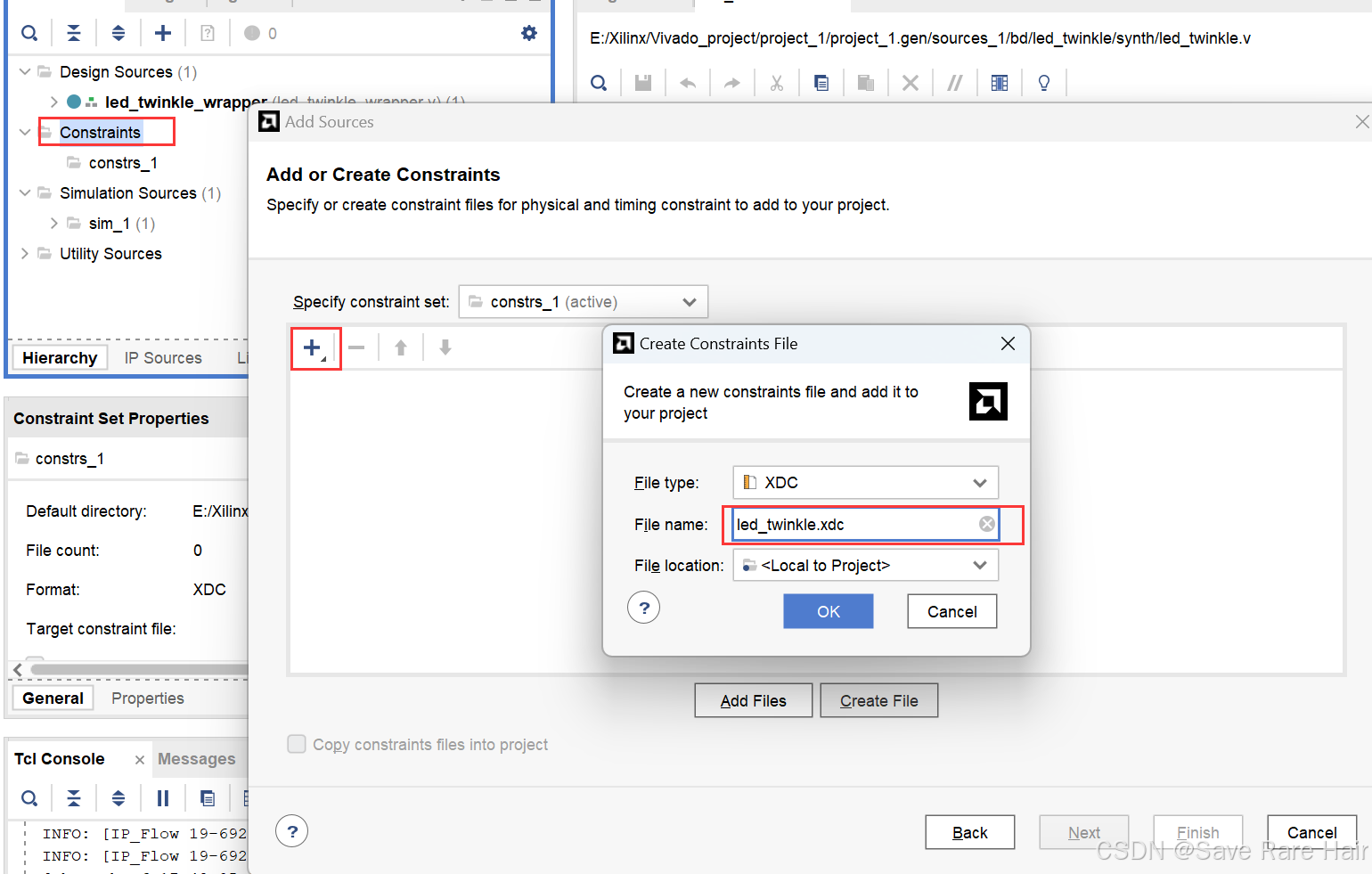The width and height of the screenshot is (1372, 874).
Task: Click search icon in Sources panel
Action: coord(29,33)
